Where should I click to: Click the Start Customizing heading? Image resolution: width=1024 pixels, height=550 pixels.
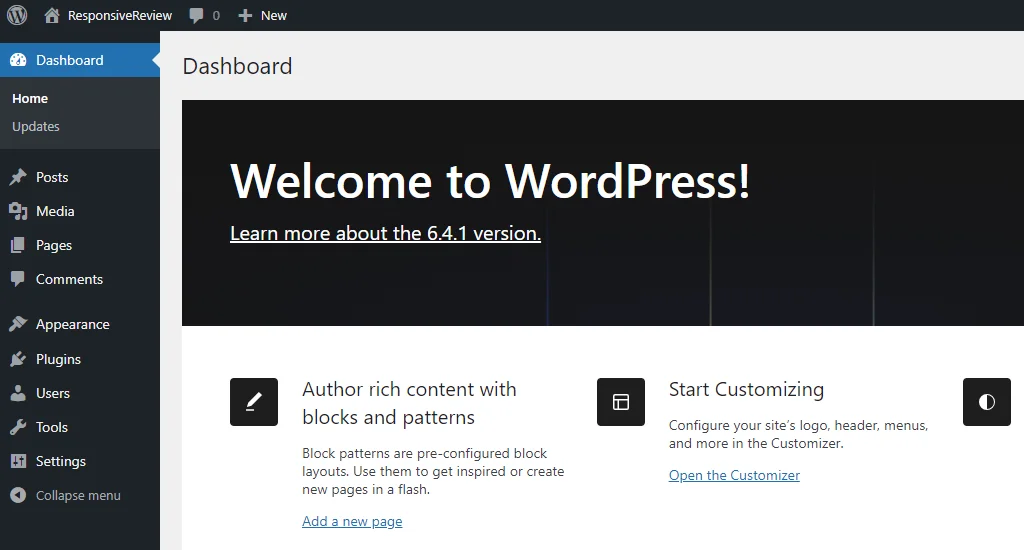[746, 389]
